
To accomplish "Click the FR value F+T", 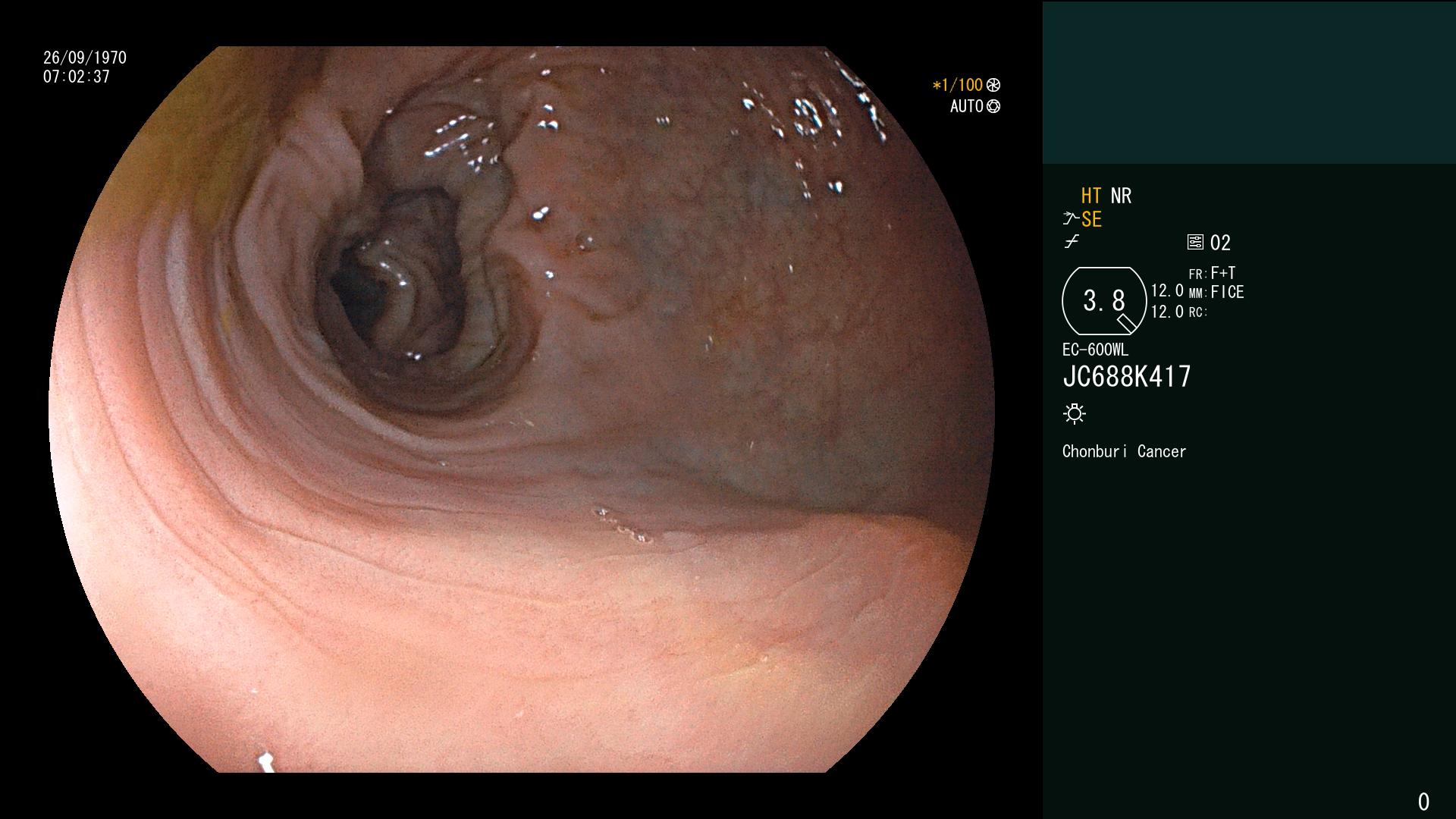I will coord(1223,273).
